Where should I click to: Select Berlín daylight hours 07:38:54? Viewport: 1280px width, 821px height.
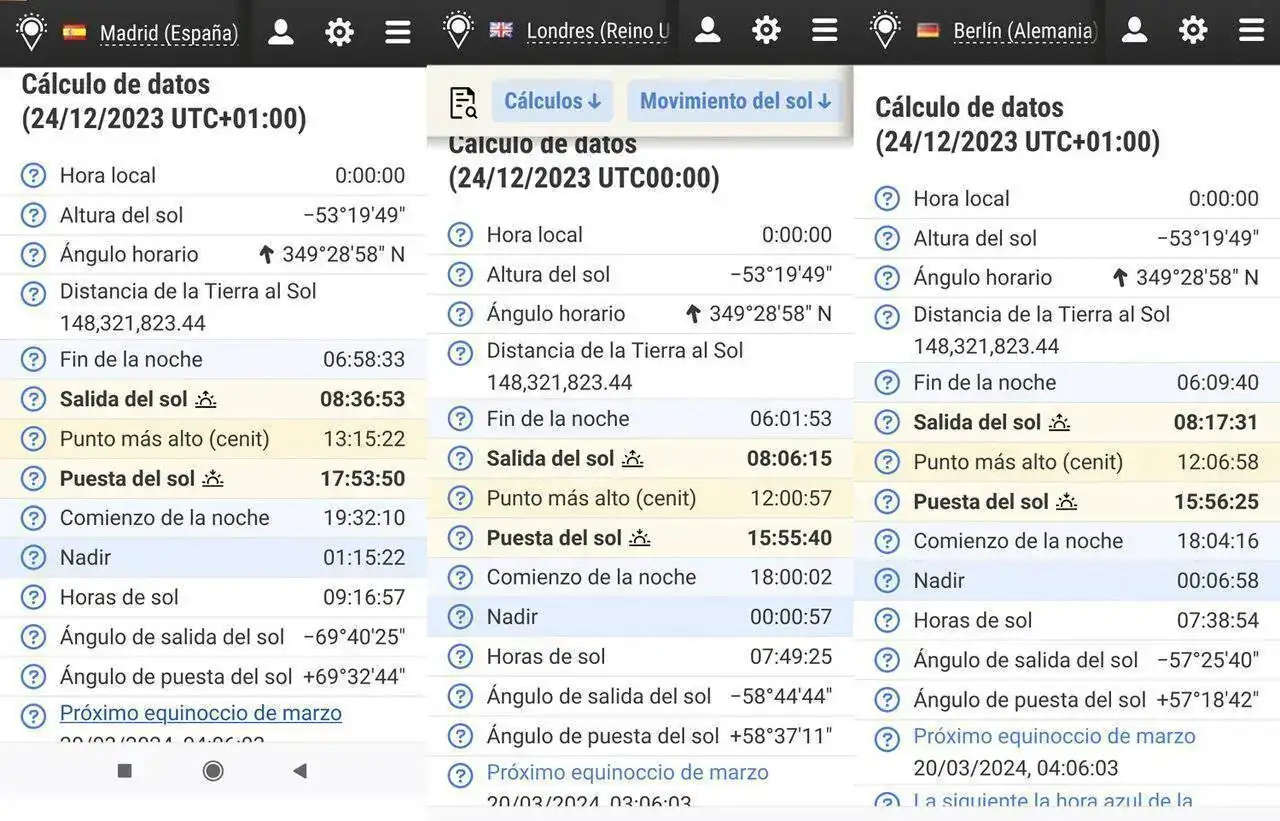1218,620
